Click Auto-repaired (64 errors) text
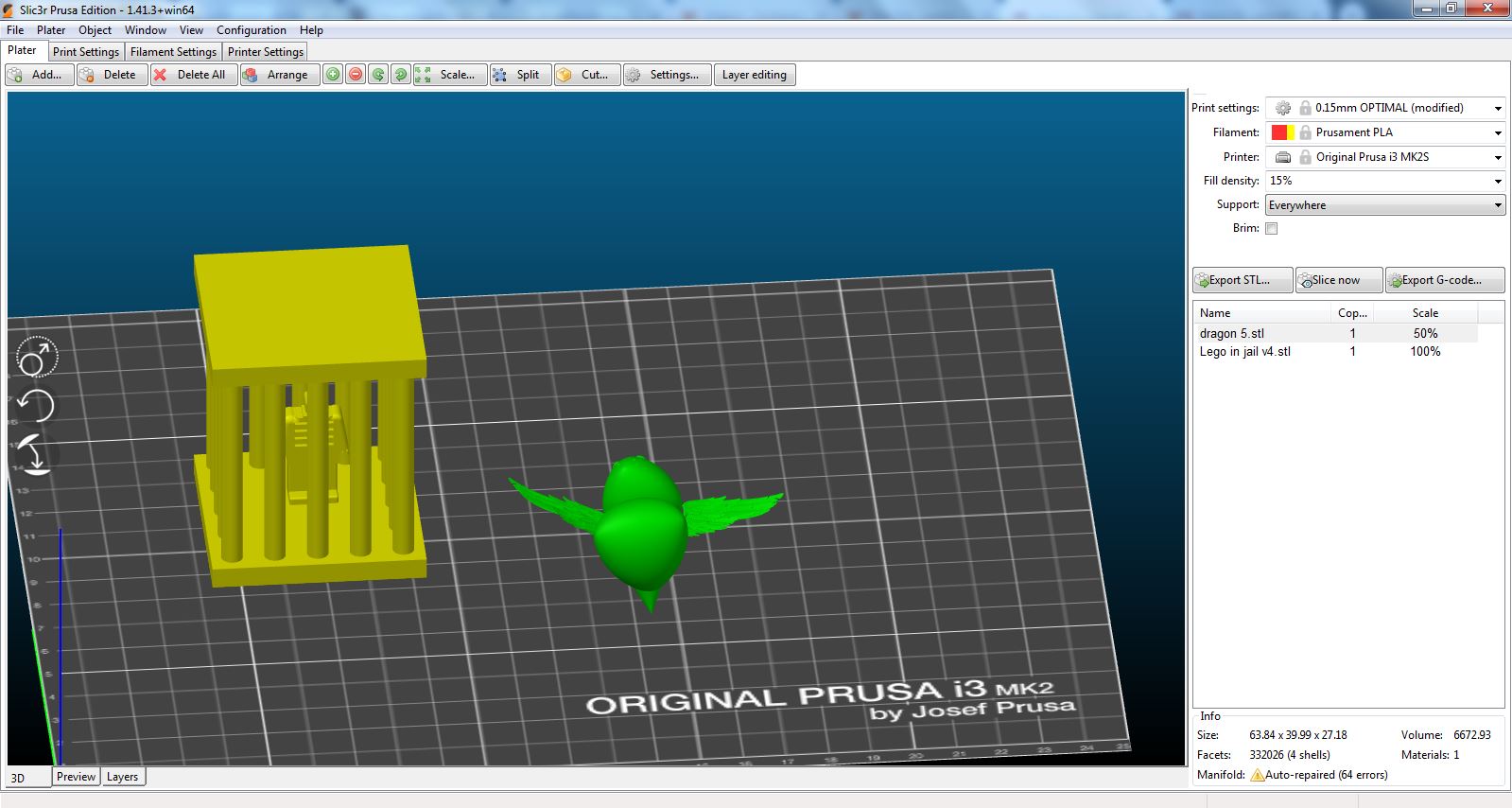The image size is (1512, 808). point(1326,775)
